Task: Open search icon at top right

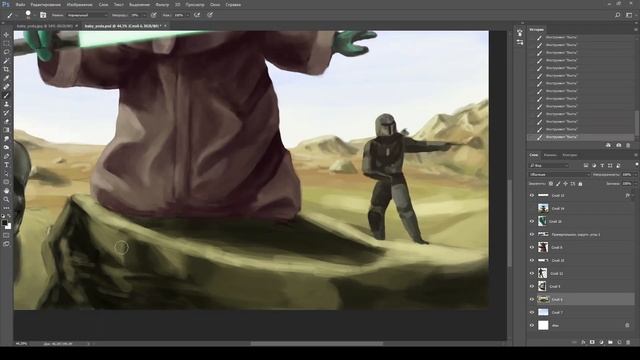Action: 618,15
